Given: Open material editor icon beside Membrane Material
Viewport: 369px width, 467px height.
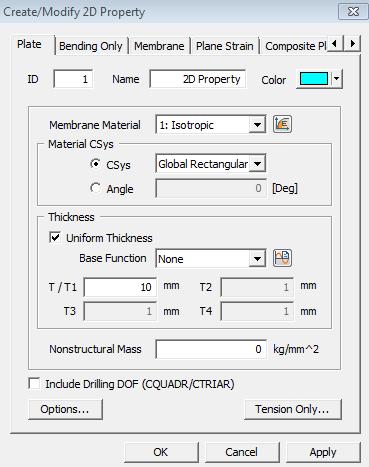Looking at the screenshot, I should pos(282,124).
